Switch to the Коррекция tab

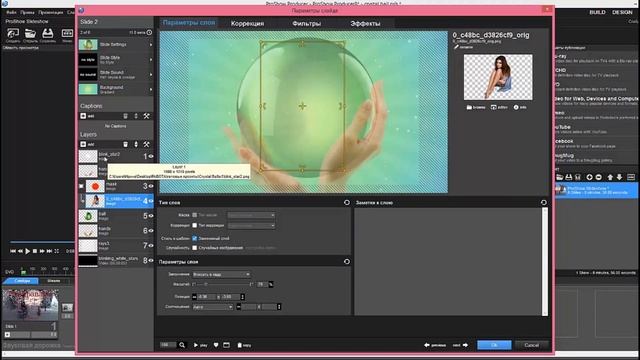click(x=247, y=24)
